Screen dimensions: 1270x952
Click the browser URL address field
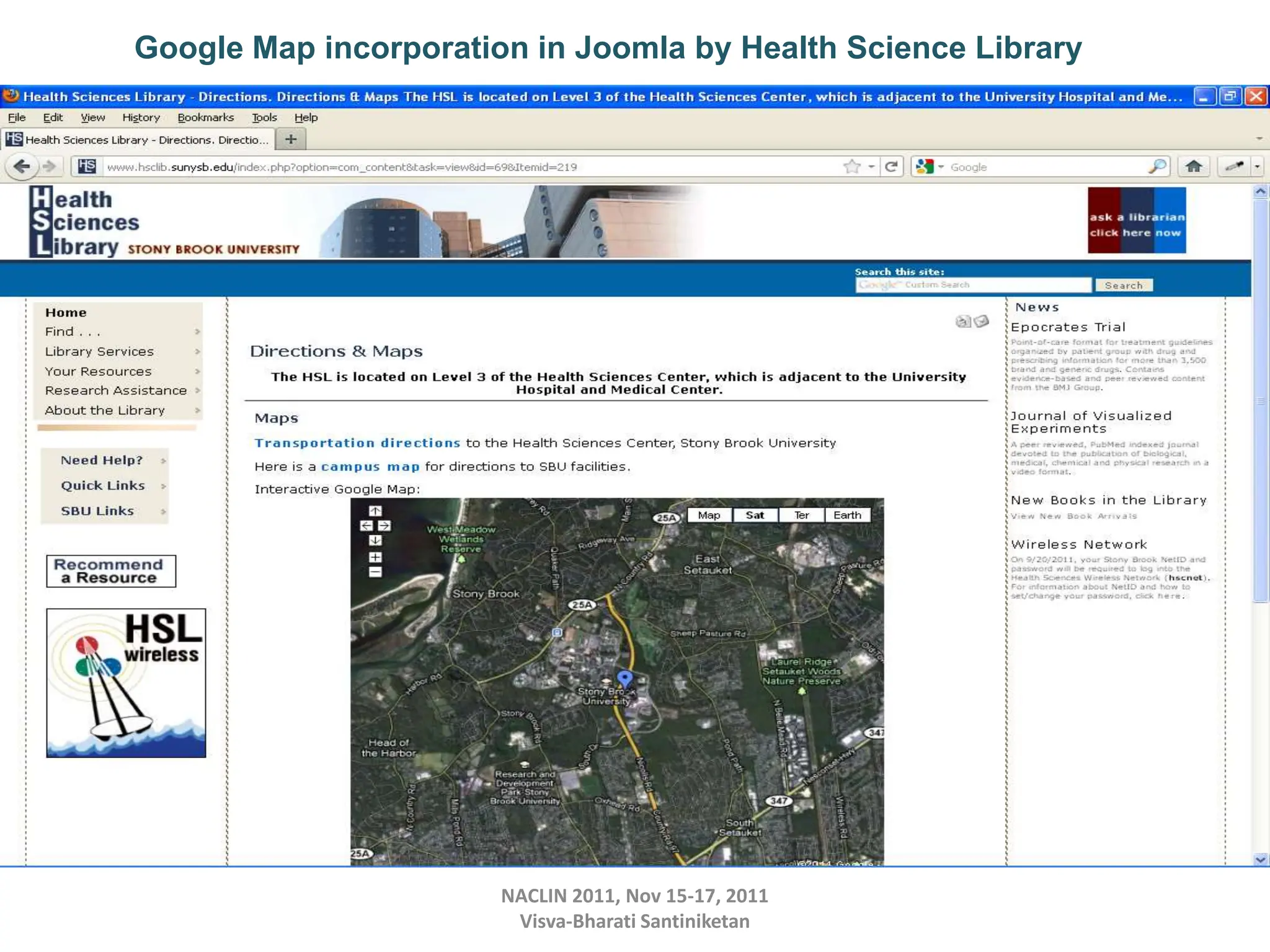coord(471,166)
